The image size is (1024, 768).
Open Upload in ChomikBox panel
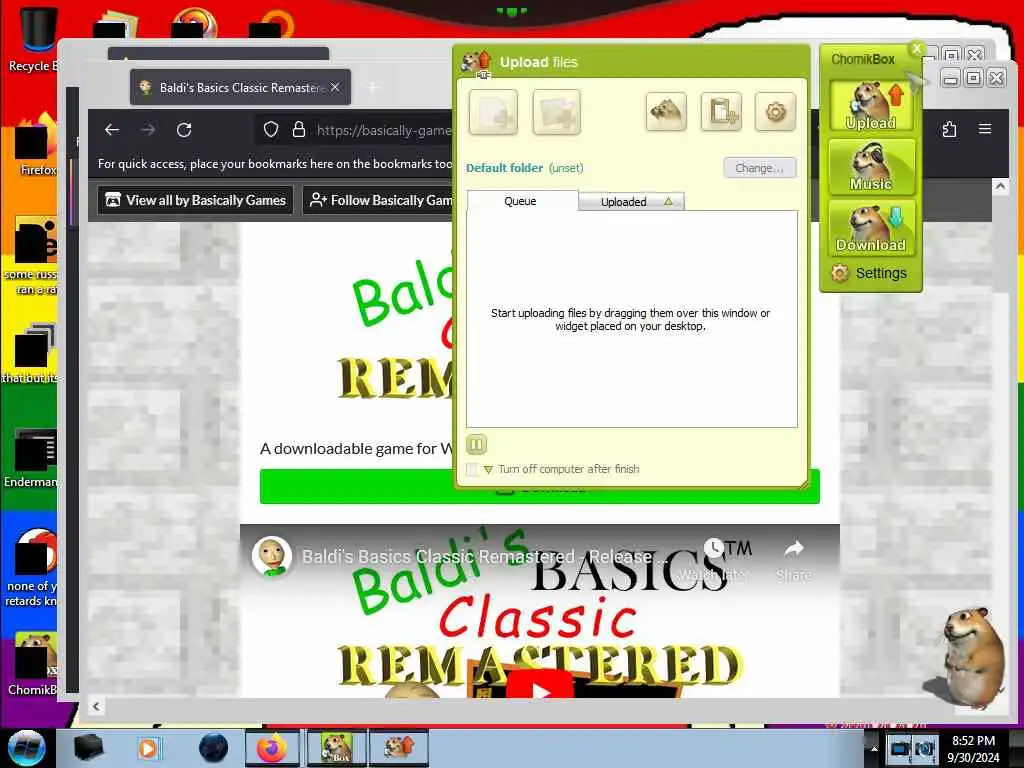pos(871,106)
